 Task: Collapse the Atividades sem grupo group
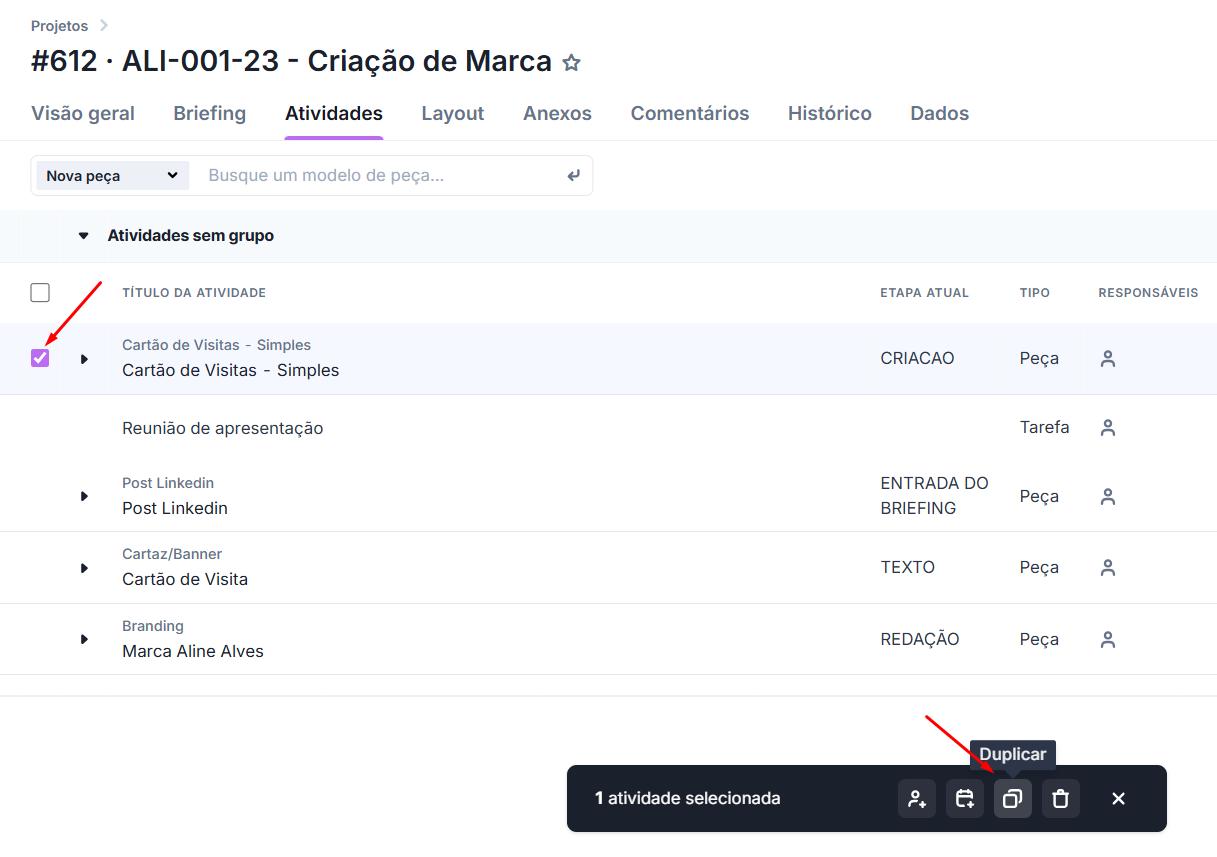click(x=84, y=236)
